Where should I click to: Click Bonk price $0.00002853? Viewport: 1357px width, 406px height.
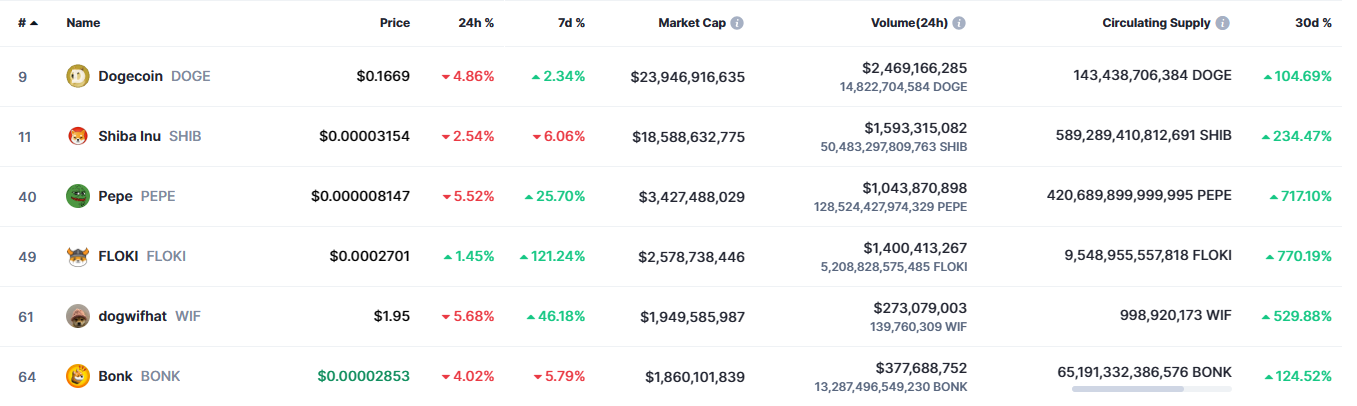click(x=364, y=376)
